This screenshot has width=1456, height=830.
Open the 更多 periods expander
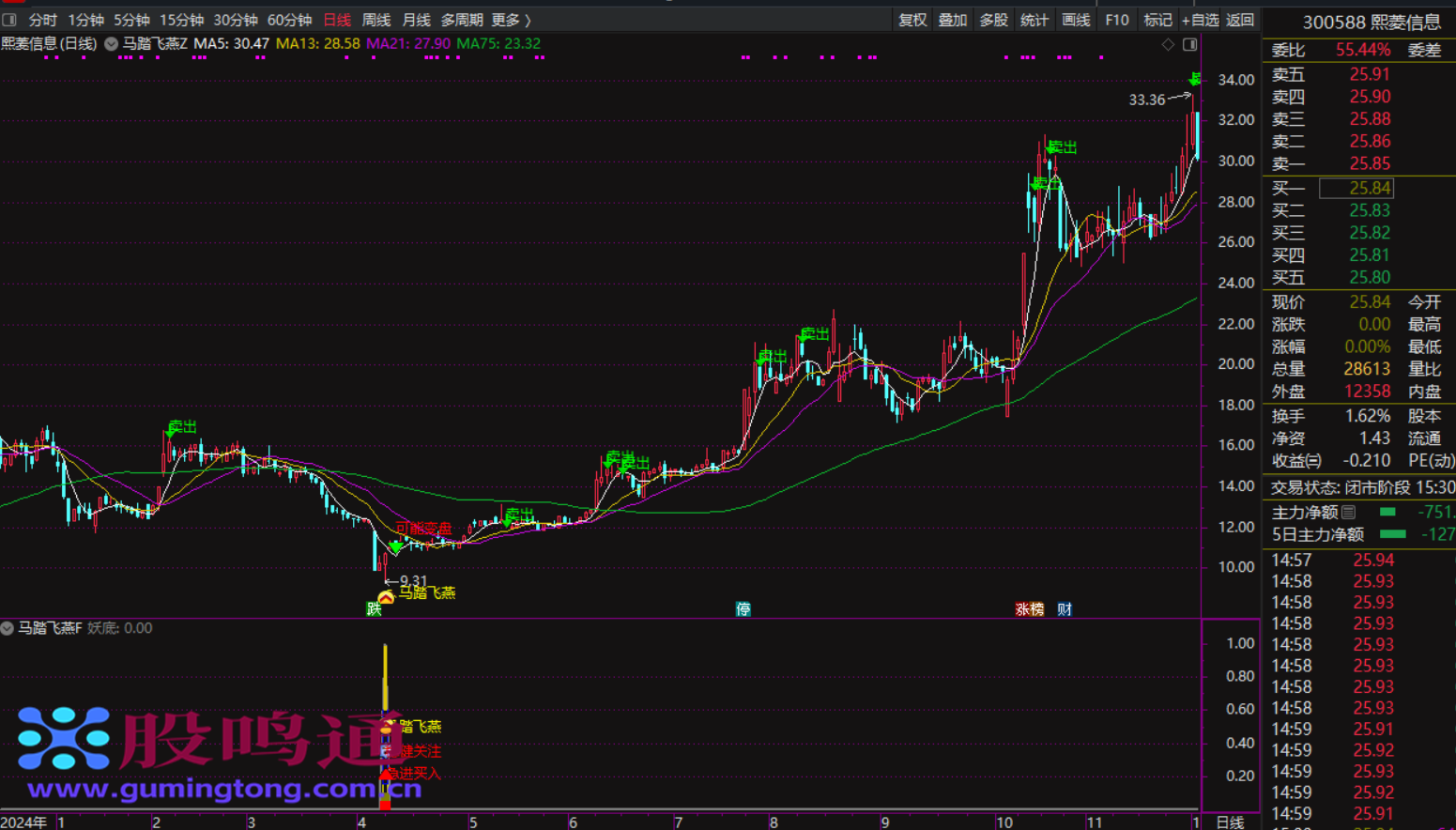point(511,20)
